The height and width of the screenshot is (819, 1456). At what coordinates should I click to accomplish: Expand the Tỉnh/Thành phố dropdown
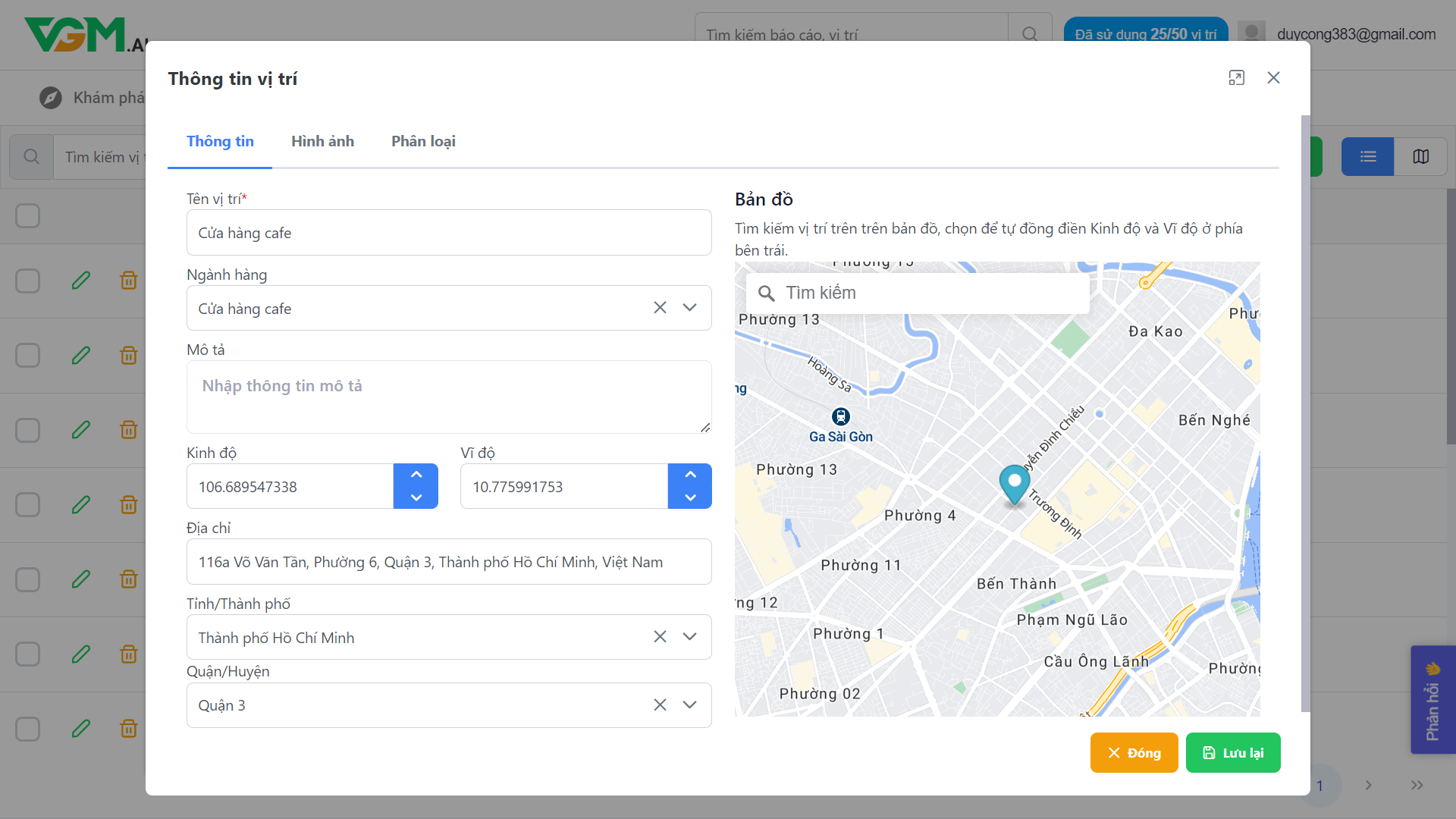(x=689, y=637)
